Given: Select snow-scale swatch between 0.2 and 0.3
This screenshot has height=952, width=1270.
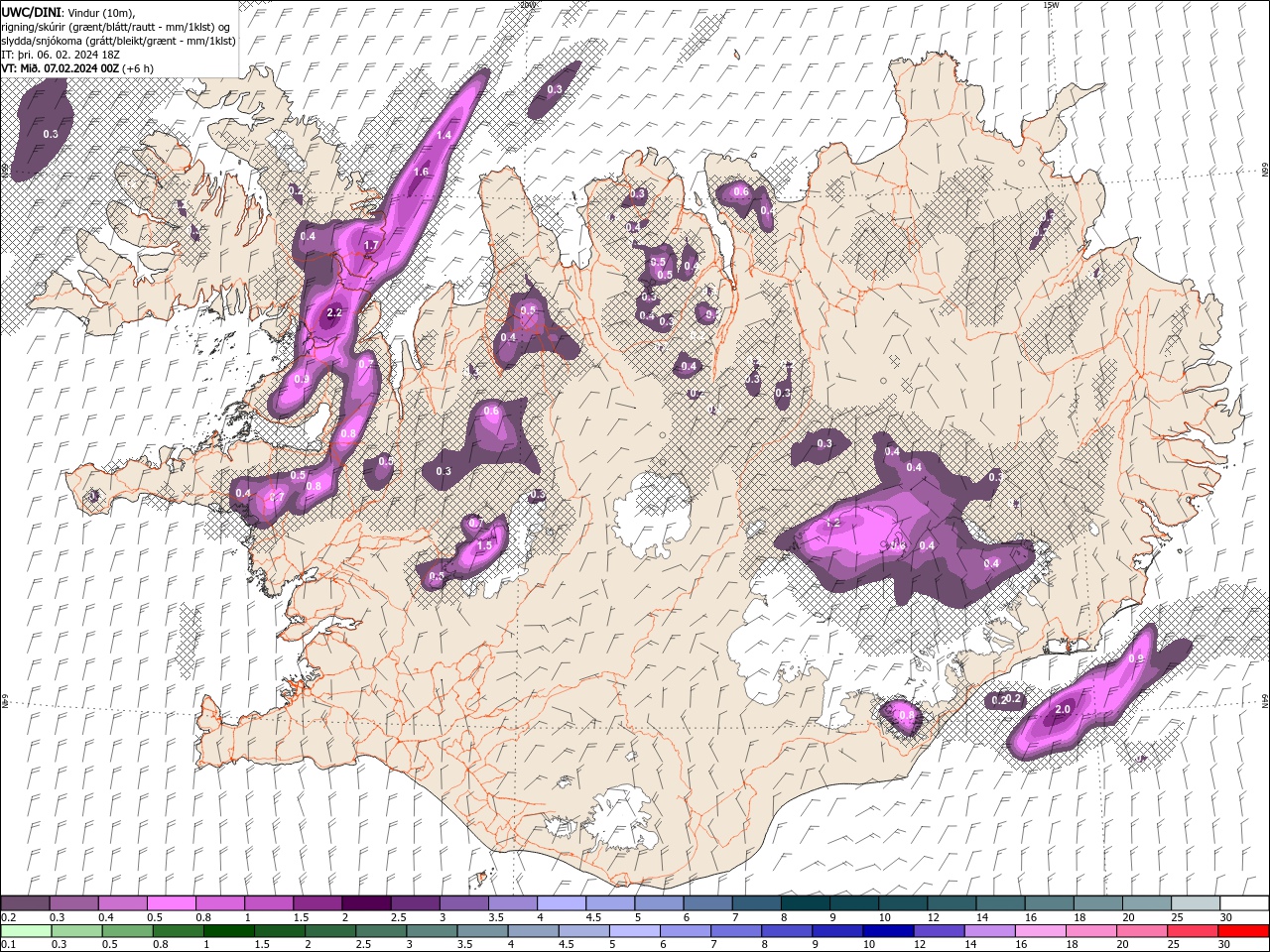Looking at the screenshot, I should click(25, 903).
